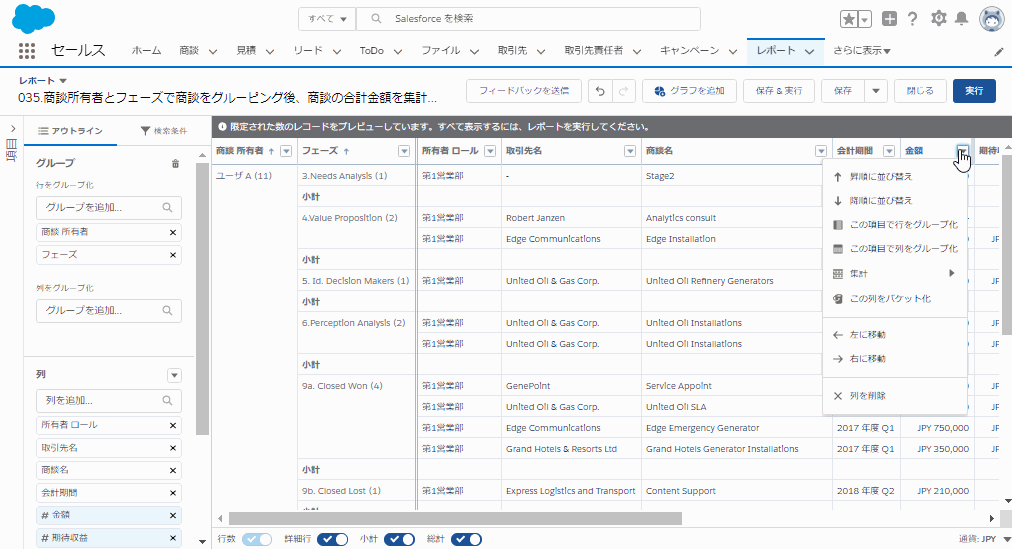The height and width of the screenshot is (549, 1012).
Task: Open the 商談 tab dropdown chevron
Action: (x=212, y=51)
